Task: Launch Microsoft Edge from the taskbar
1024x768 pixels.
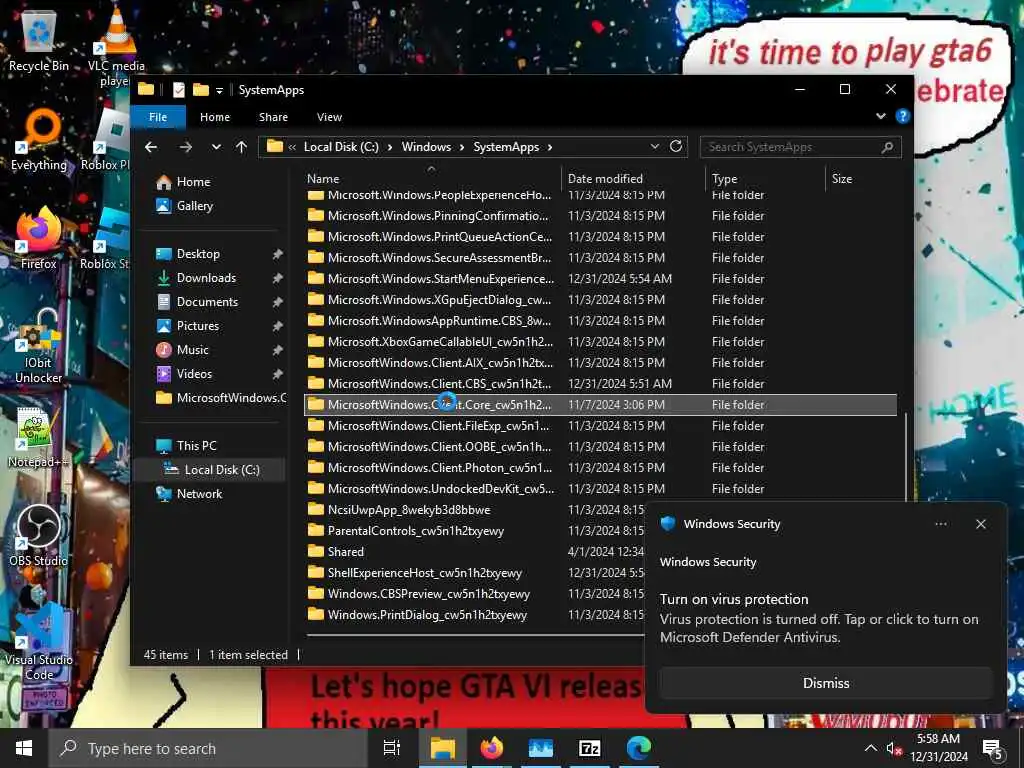Action: pos(639,748)
